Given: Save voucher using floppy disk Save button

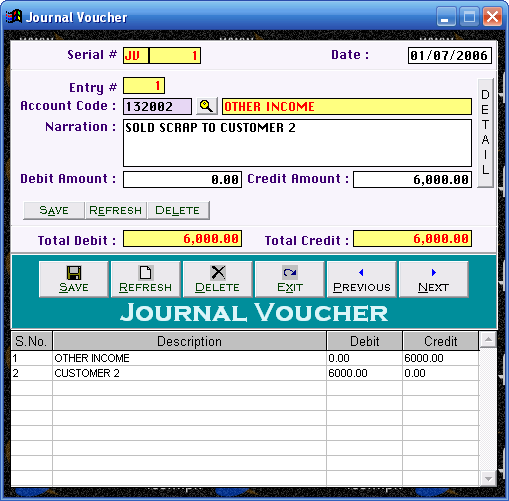Looking at the screenshot, I should [74, 279].
